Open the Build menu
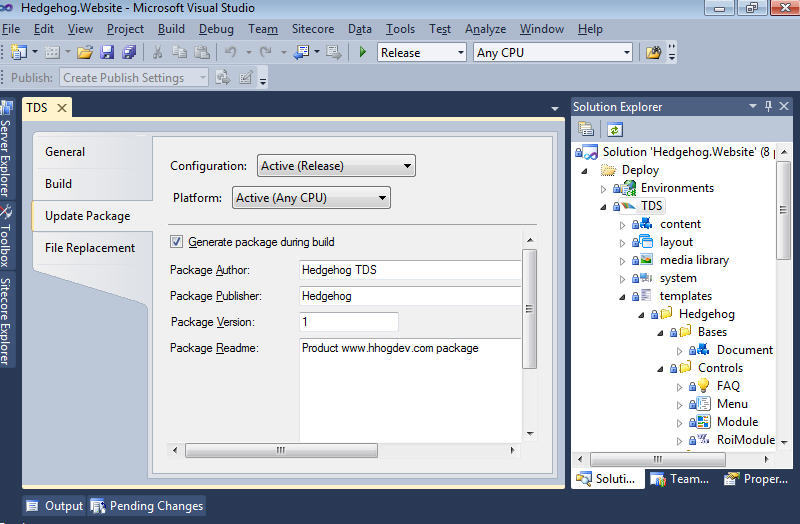Image resolution: width=800 pixels, height=524 pixels. point(171,29)
